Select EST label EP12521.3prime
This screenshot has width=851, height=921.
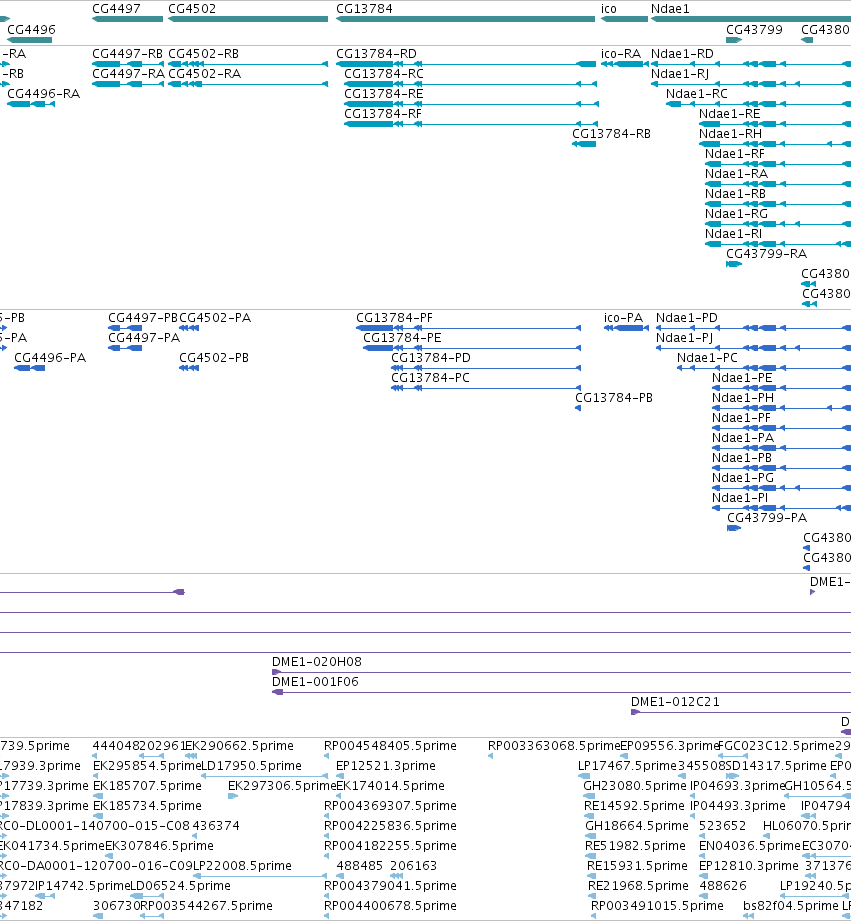pos(386,766)
